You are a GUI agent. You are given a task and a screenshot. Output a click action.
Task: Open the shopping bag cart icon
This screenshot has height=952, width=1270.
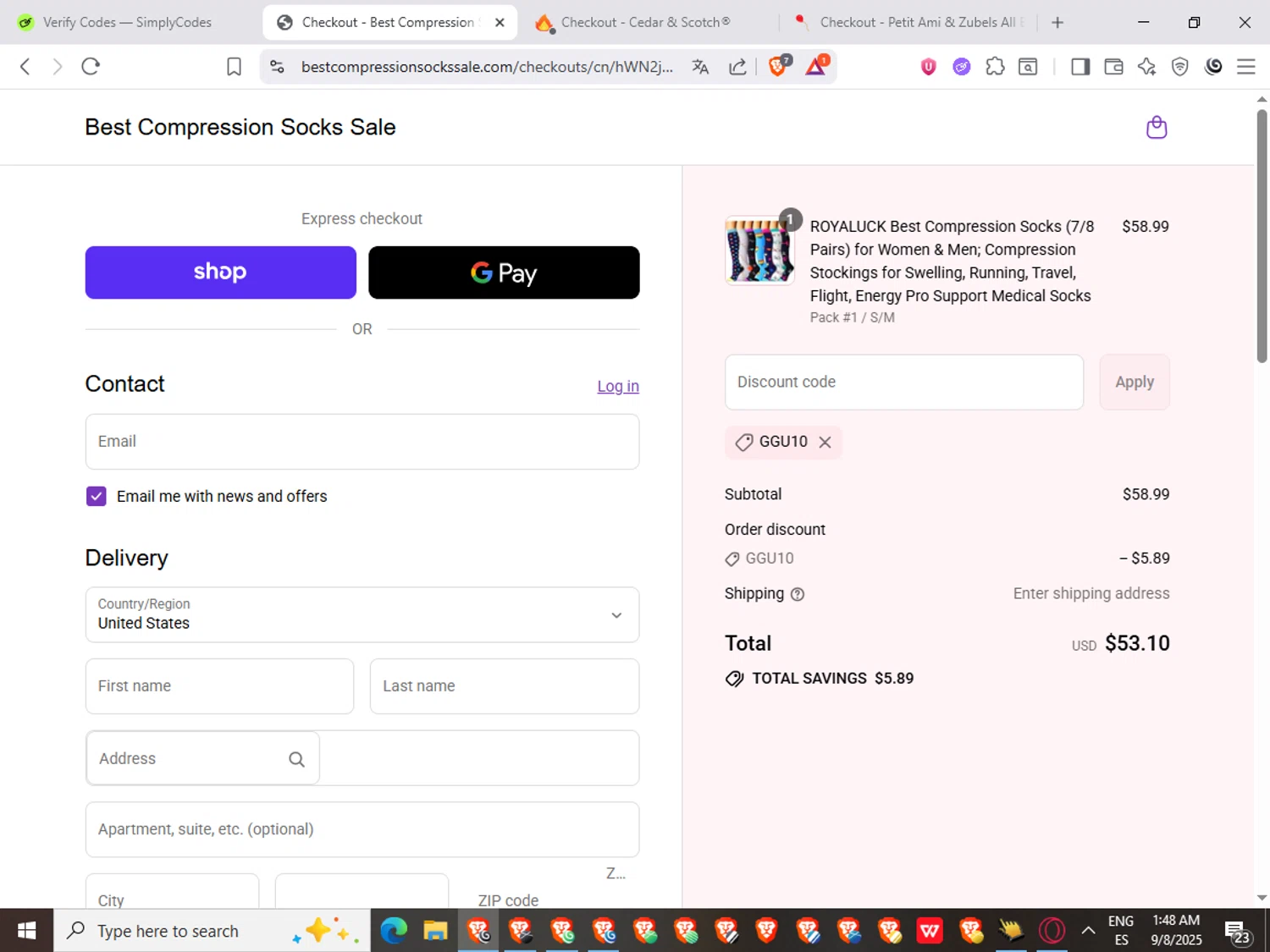tap(1157, 128)
